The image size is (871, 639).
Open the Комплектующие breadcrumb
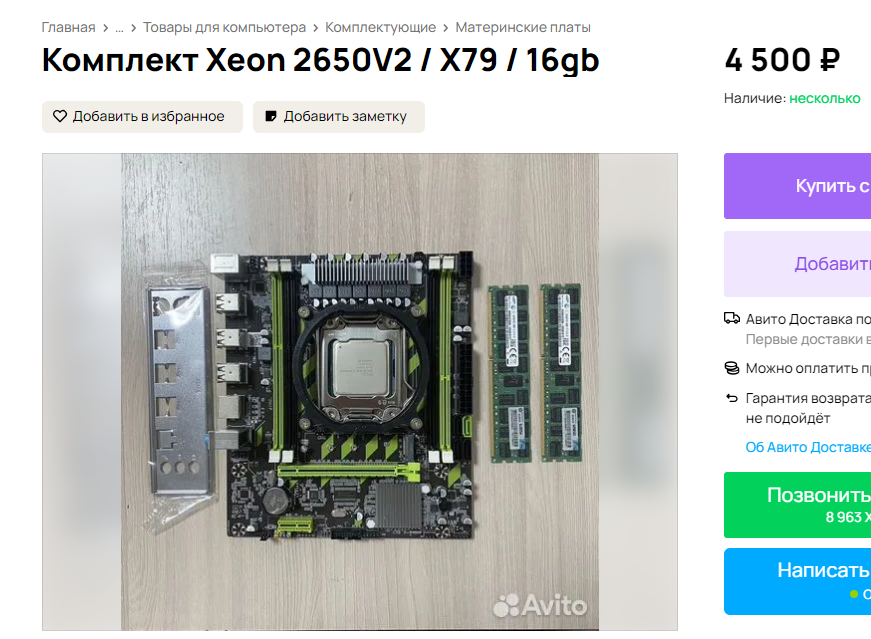381,27
